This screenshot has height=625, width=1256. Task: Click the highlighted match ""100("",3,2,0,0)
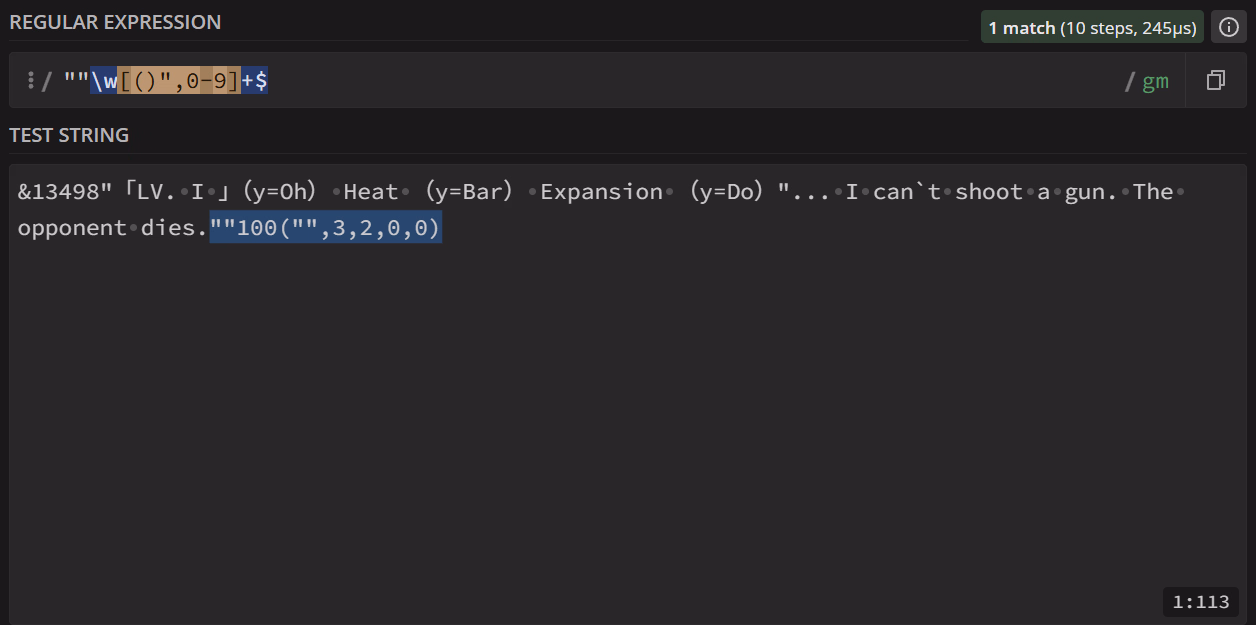[x=325, y=228]
